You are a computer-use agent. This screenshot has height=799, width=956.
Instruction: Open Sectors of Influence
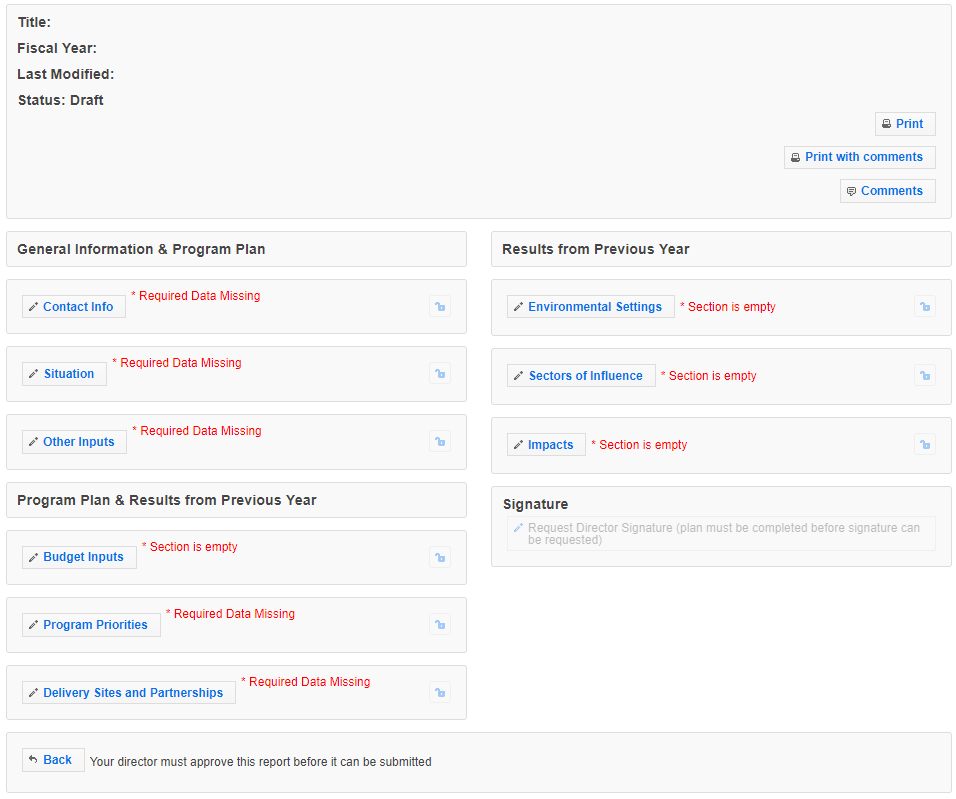tap(581, 376)
